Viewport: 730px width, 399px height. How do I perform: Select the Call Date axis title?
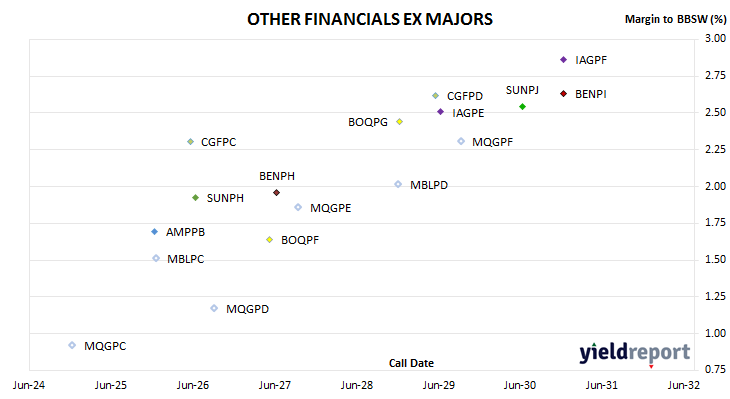[411, 363]
